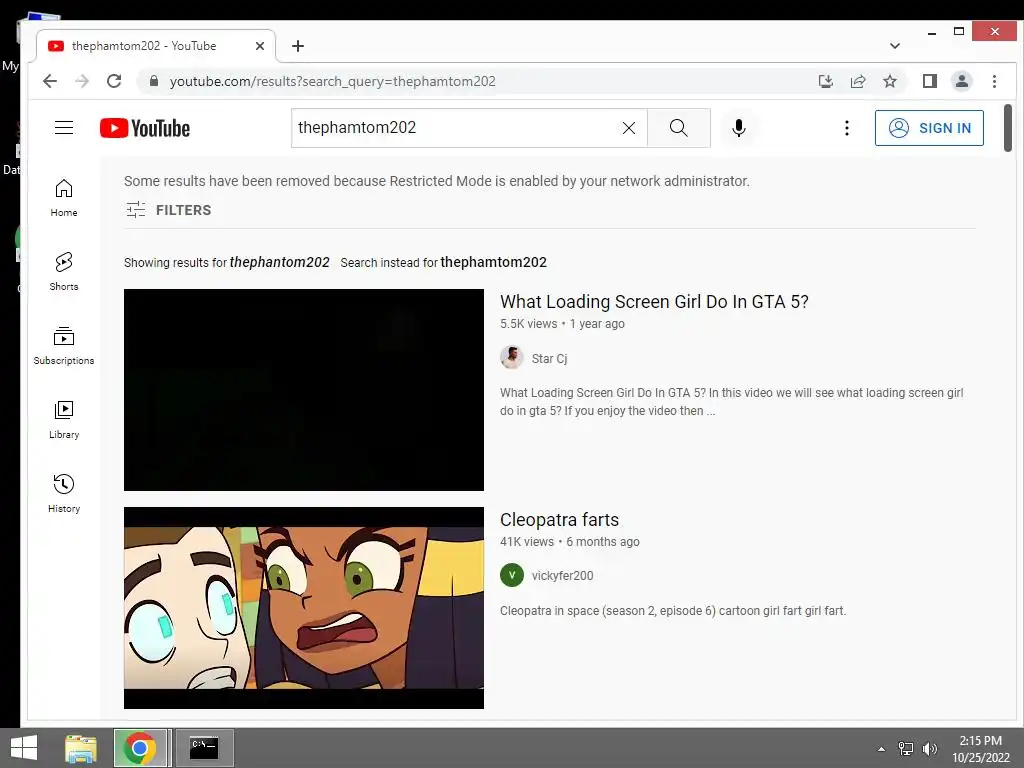Open History in the sidebar
This screenshot has height=768, width=1024.
point(63,494)
